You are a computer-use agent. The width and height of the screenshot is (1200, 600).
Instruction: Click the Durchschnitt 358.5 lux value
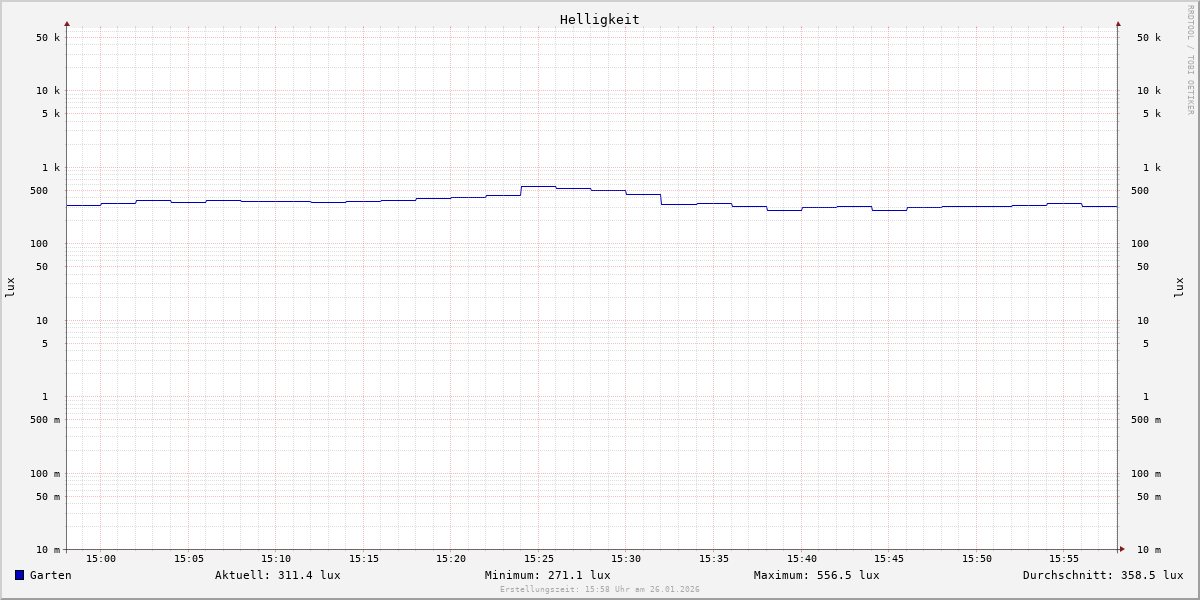point(1102,575)
